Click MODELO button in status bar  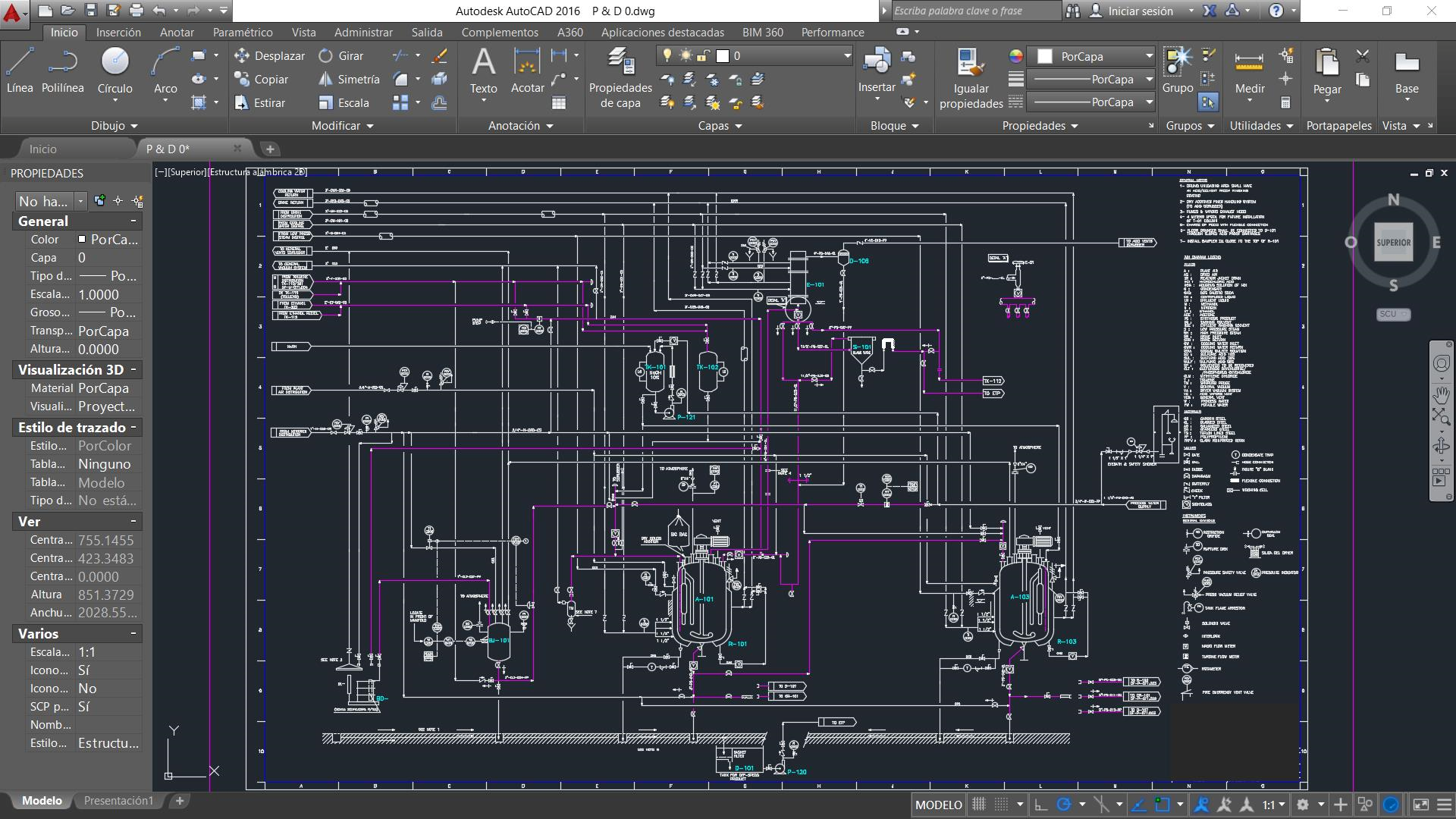[x=938, y=805]
